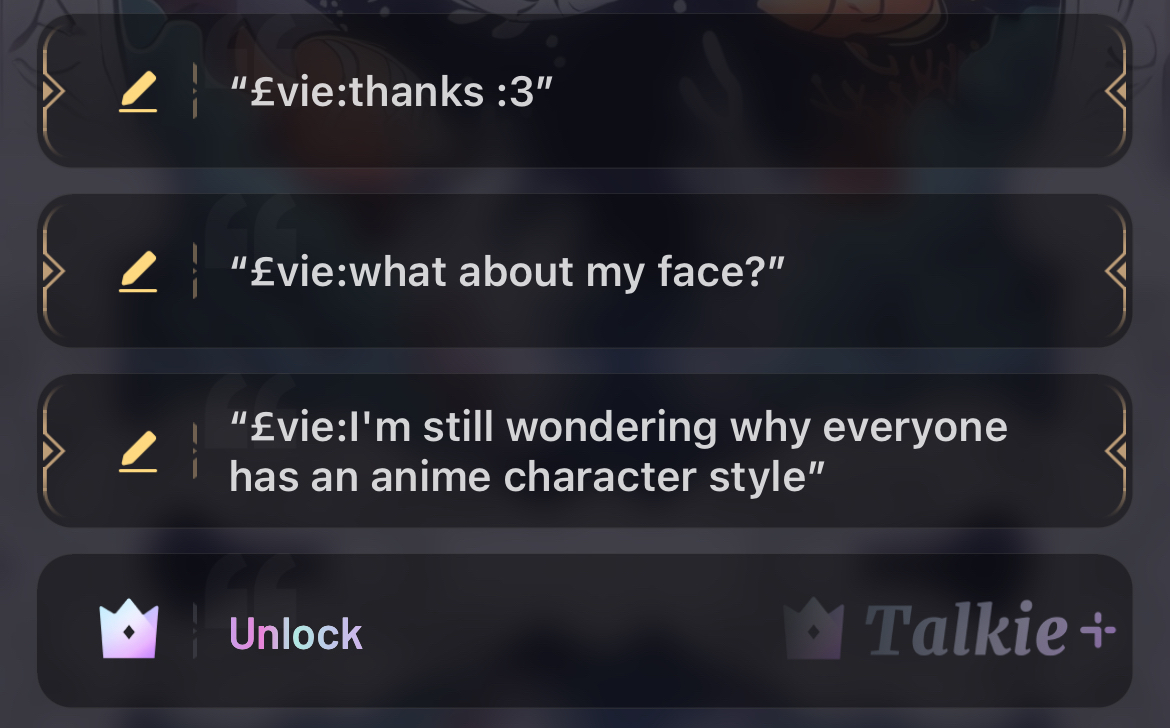Tap the "has an anime character style" line
This screenshot has width=1170, height=728.
pyautogui.click(x=527, y=477)
